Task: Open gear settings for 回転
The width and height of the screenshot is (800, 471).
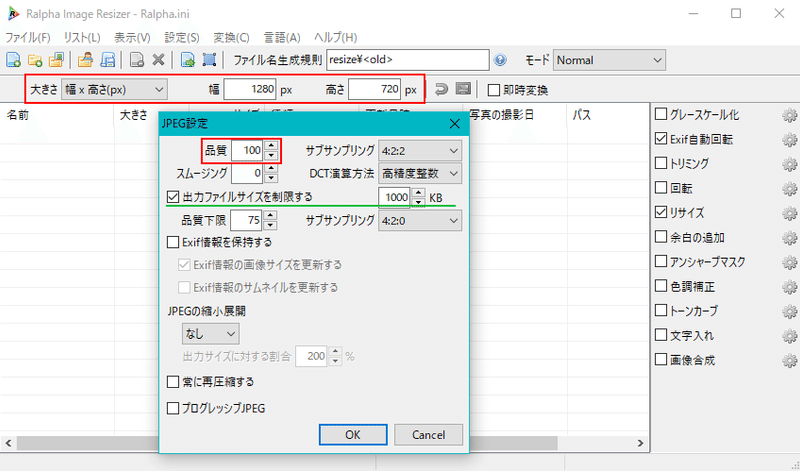Action: [789, 189]
